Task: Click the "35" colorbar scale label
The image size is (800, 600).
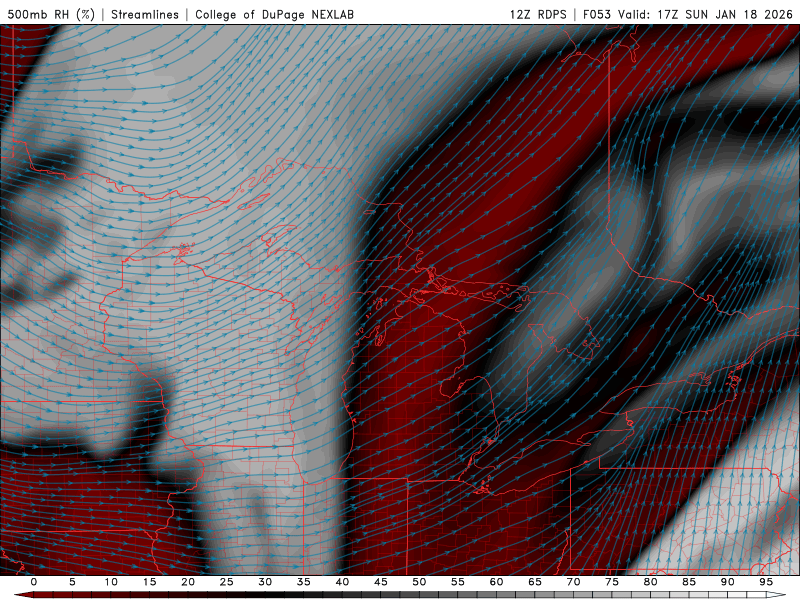Action: (304, 582)
